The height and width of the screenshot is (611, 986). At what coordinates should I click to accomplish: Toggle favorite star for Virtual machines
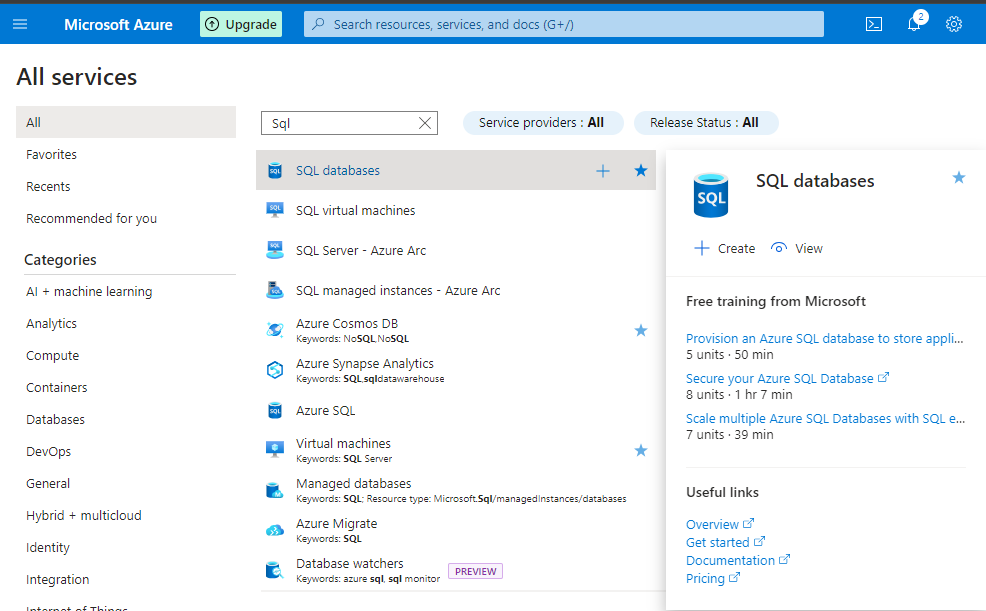click(641, 451)
